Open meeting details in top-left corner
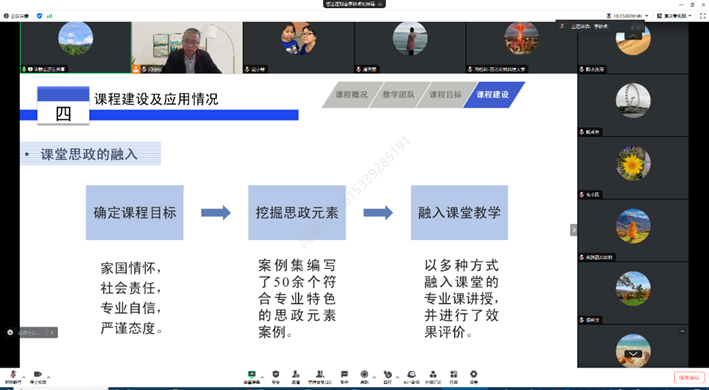The width and height of the screenshot is (709, 390). point(16,16)
